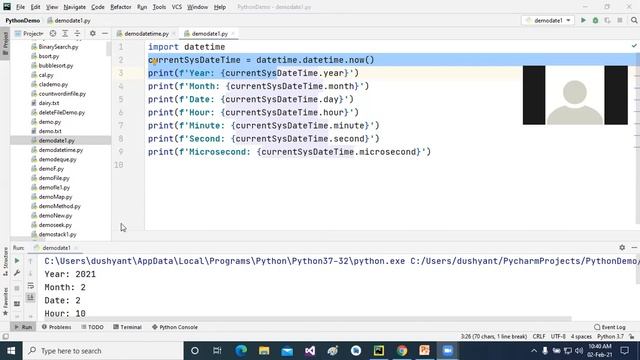Open the File menu
This screenshot has height=360, width=640.
(x=20, y=7)
